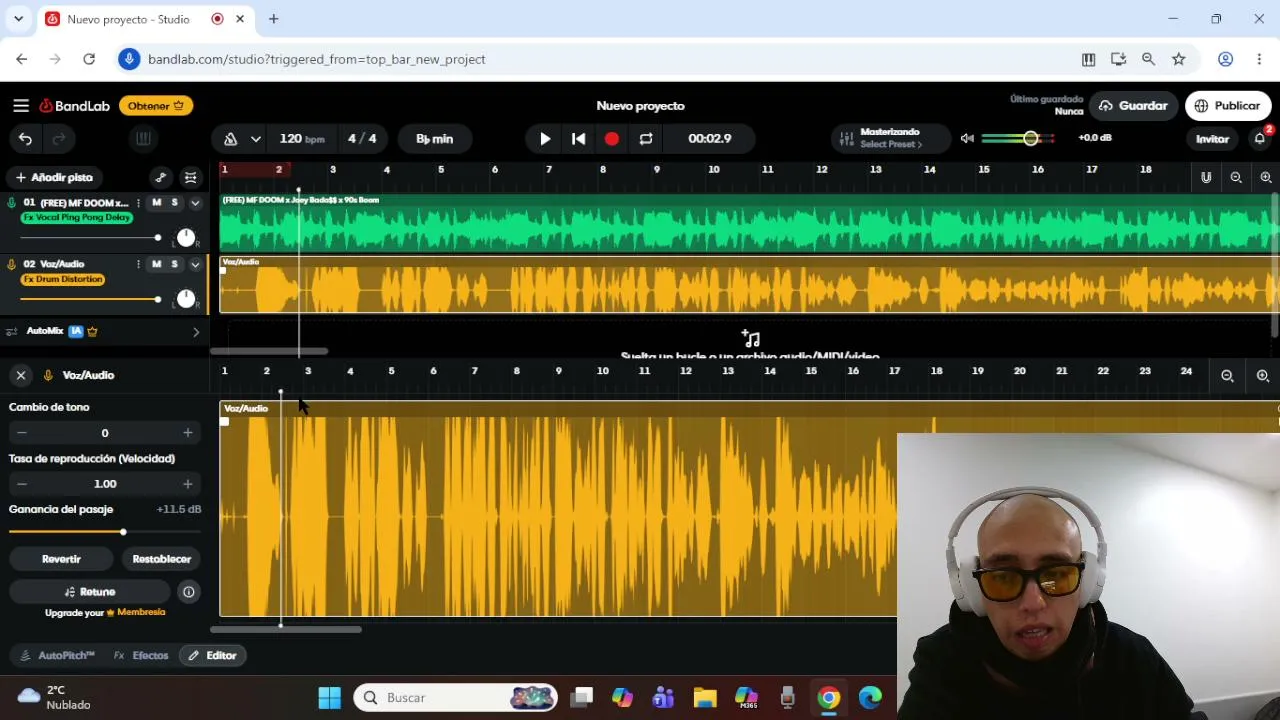Screen dimensions: 1280x720
Task: Click the track 01 pan knob
Action: pyautogui.click(x=186, y=238)
